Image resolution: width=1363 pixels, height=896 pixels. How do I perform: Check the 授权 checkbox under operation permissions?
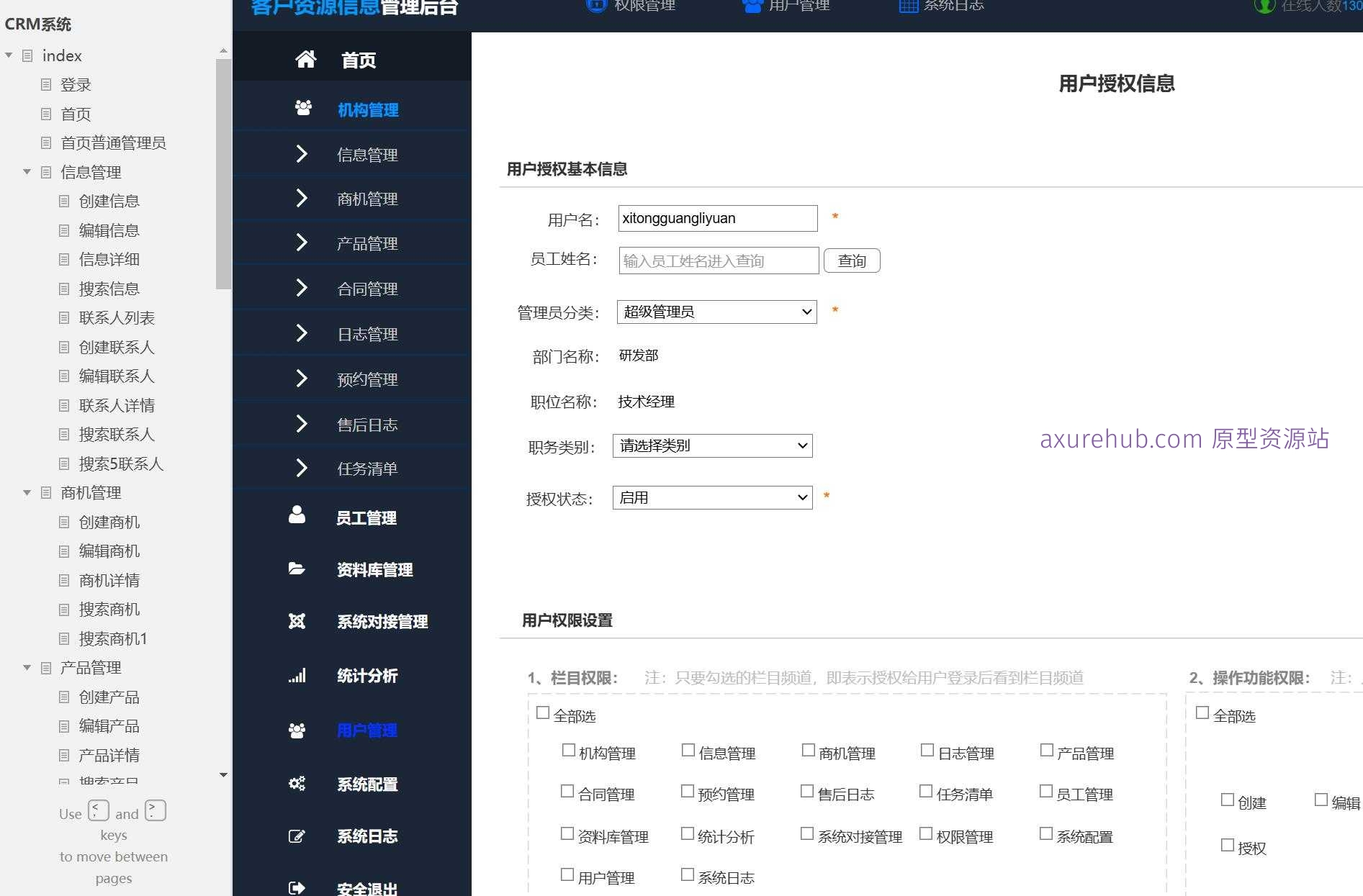tap(1227, 844)
